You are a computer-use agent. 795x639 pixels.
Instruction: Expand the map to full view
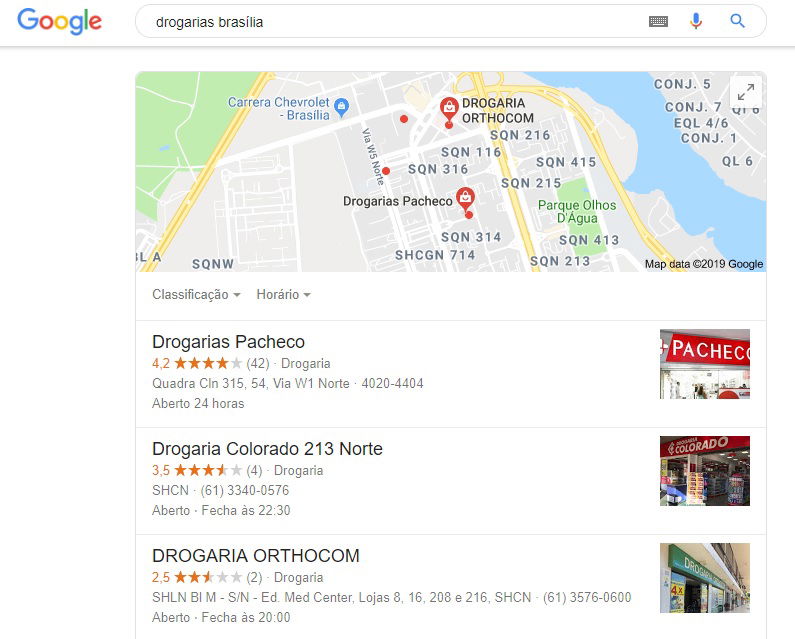(745, 92)
